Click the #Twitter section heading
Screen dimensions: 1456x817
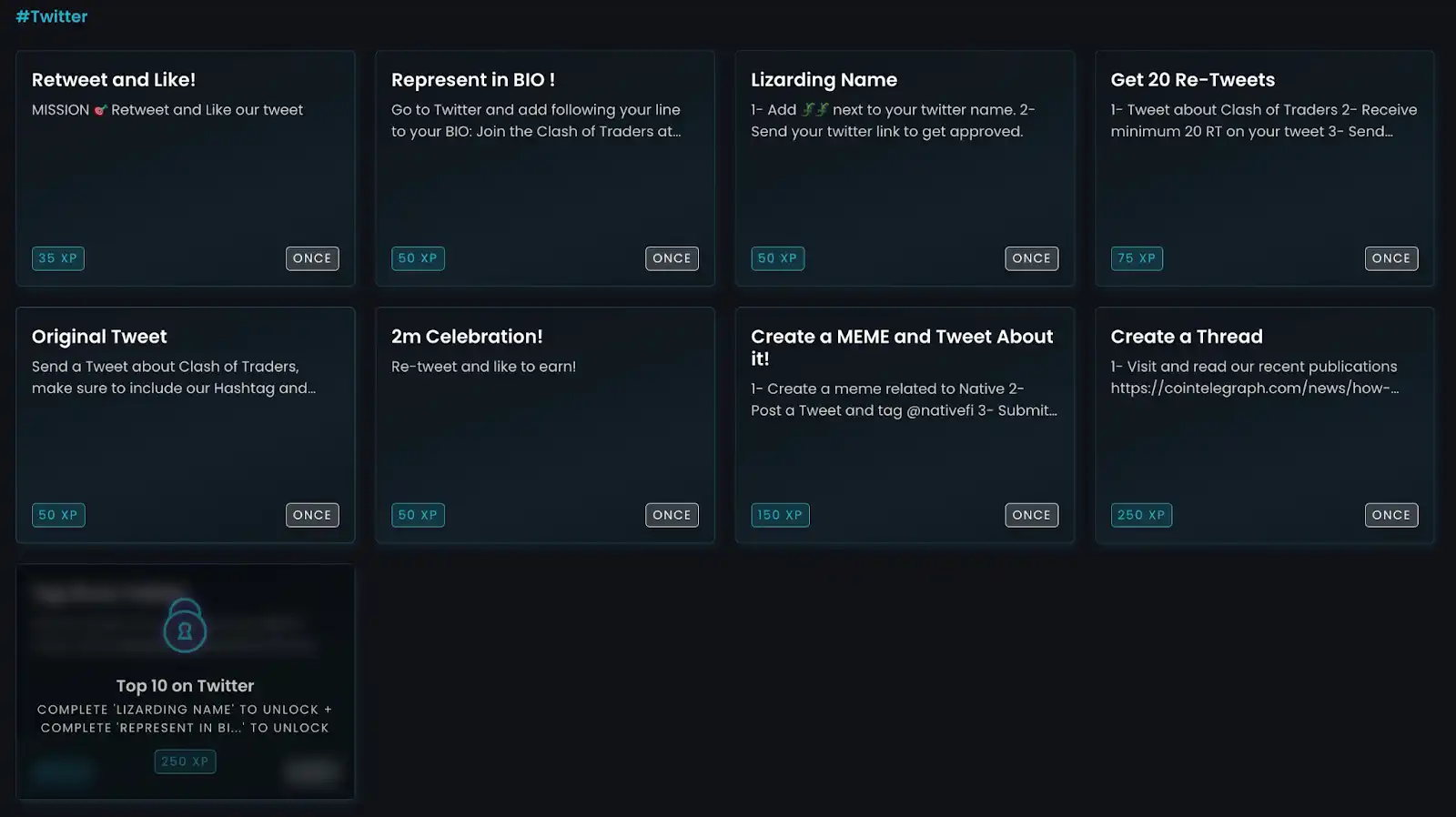click(52, 16)
